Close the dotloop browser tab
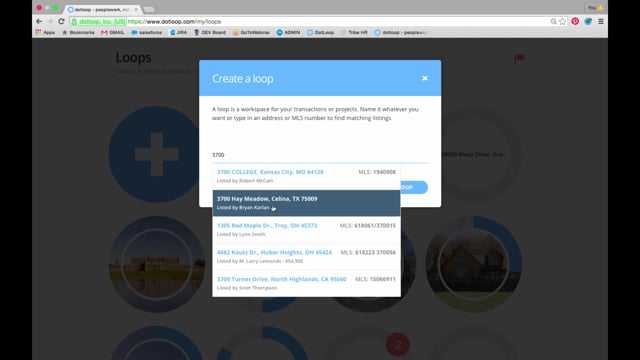 136,9
